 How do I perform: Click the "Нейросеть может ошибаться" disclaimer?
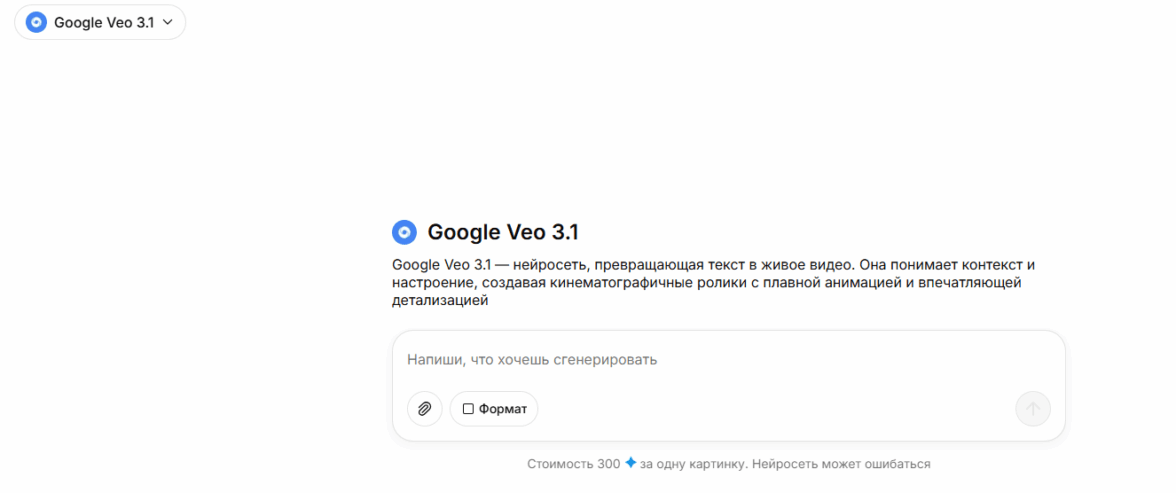click(841, 464)
